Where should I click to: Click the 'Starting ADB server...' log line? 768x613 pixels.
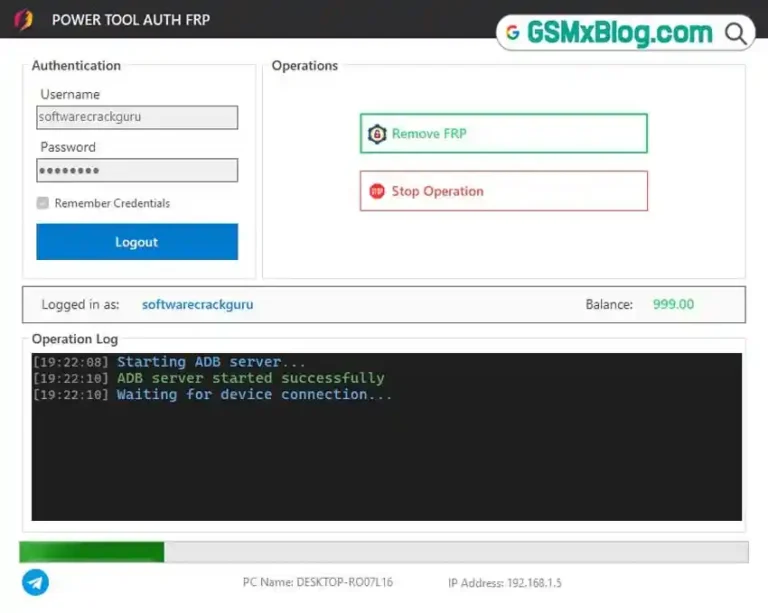click(x=211, y=362)
